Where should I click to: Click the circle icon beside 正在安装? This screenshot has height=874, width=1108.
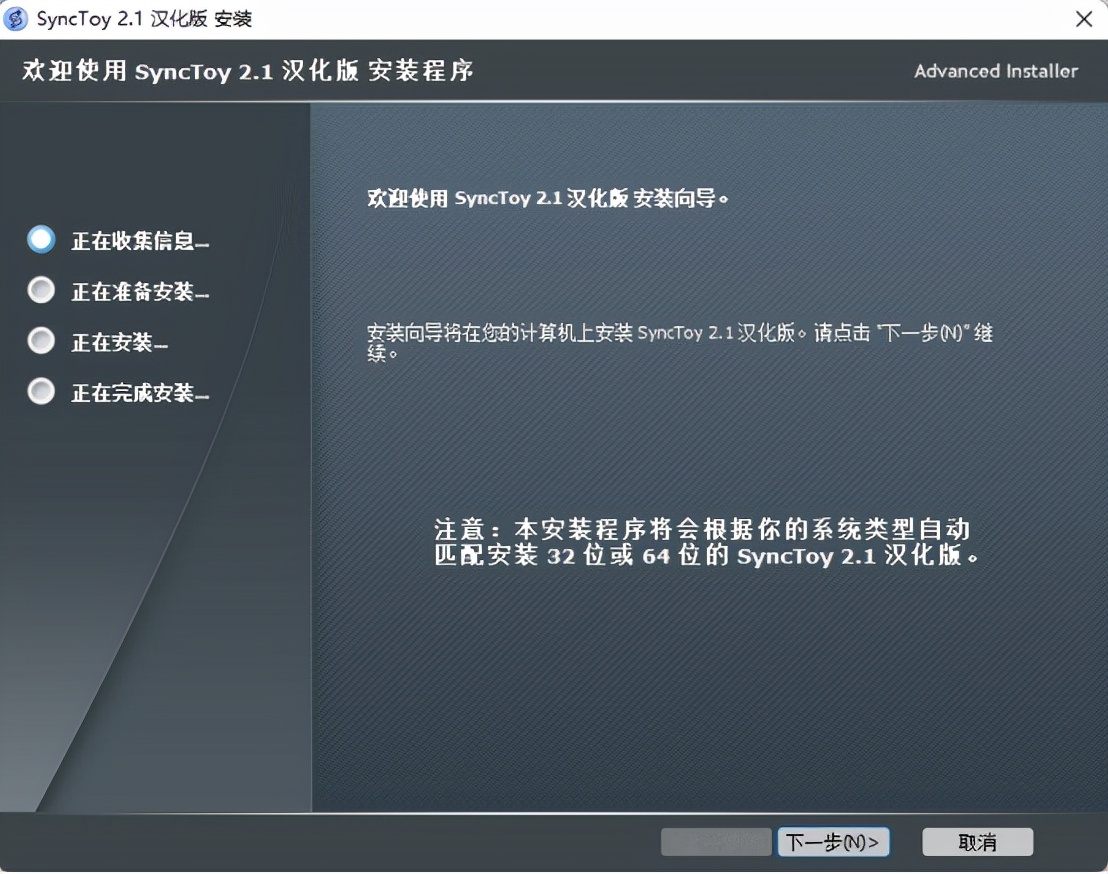tap(40, 341)
